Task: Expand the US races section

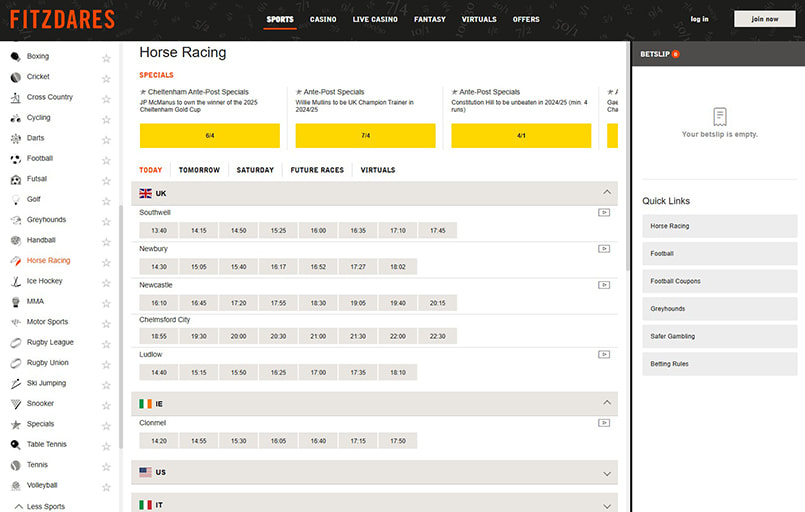Action: [x=606, y=473]
